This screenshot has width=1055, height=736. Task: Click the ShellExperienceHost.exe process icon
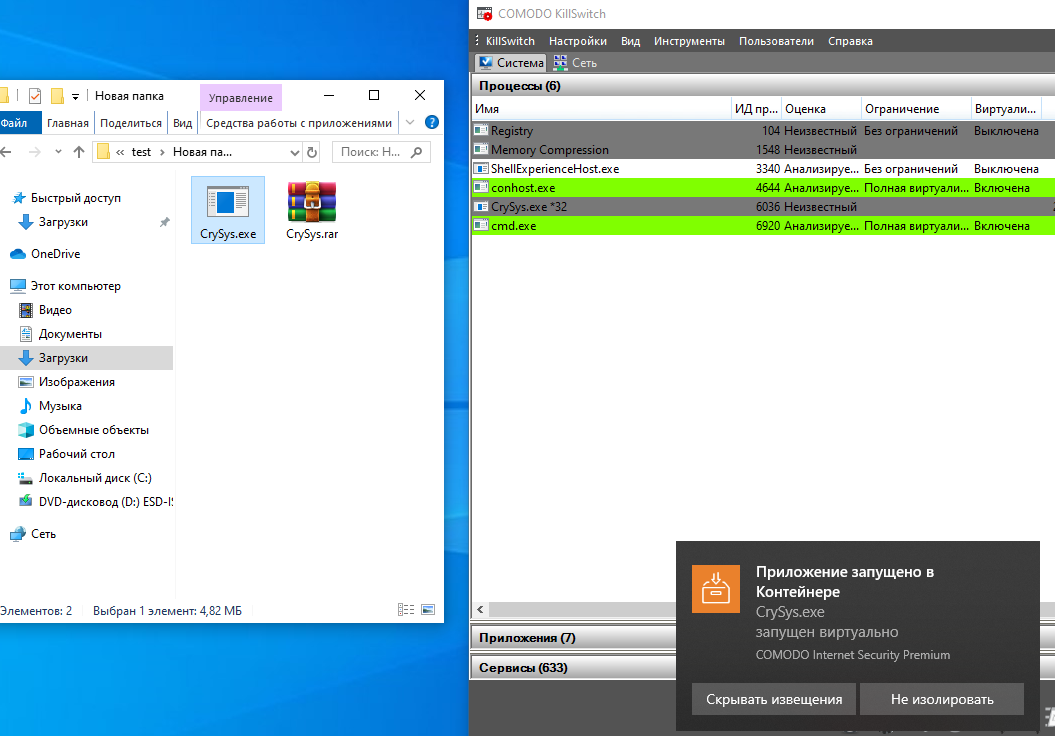point(481,168)
